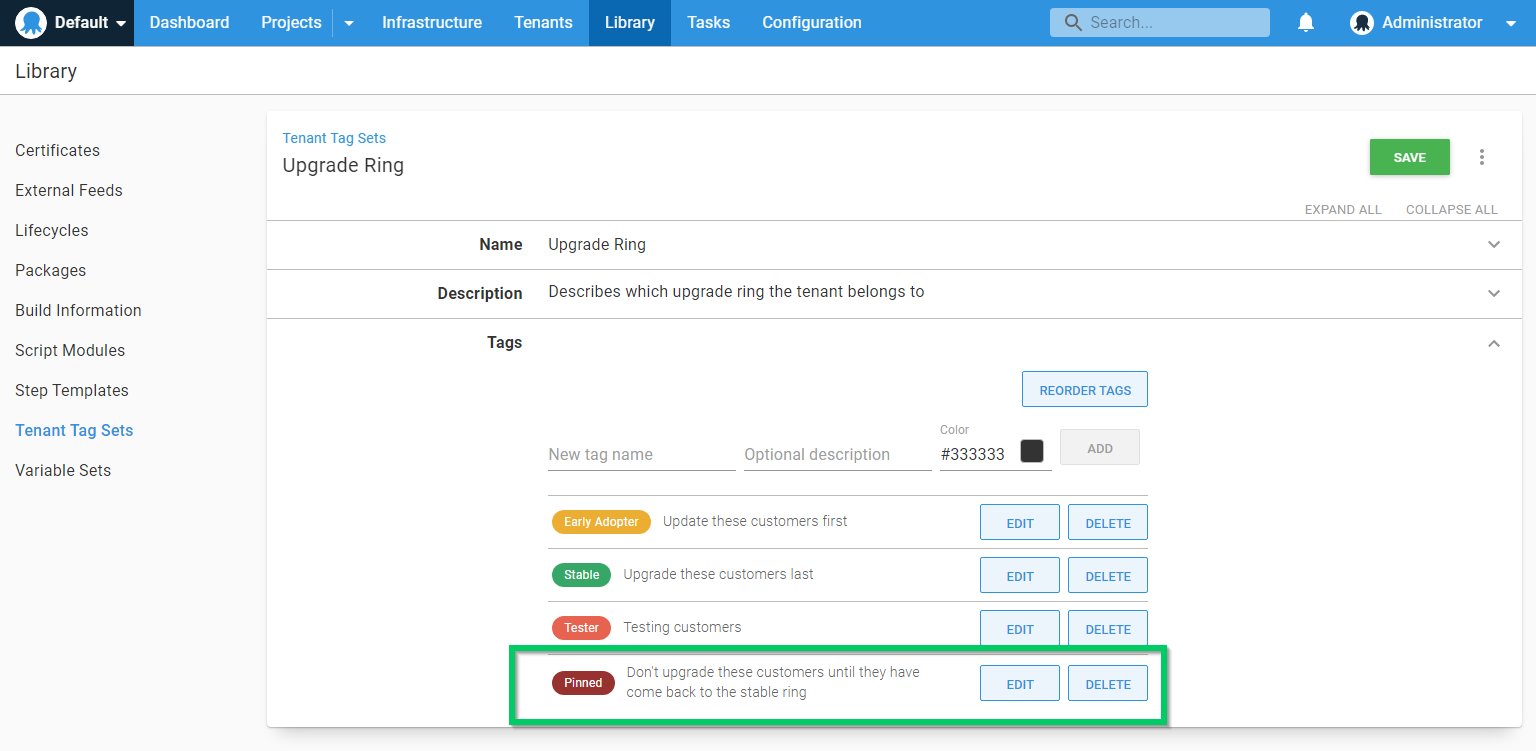
Task: Collapse the Tags section chevron
Action: coord(1494,343)
